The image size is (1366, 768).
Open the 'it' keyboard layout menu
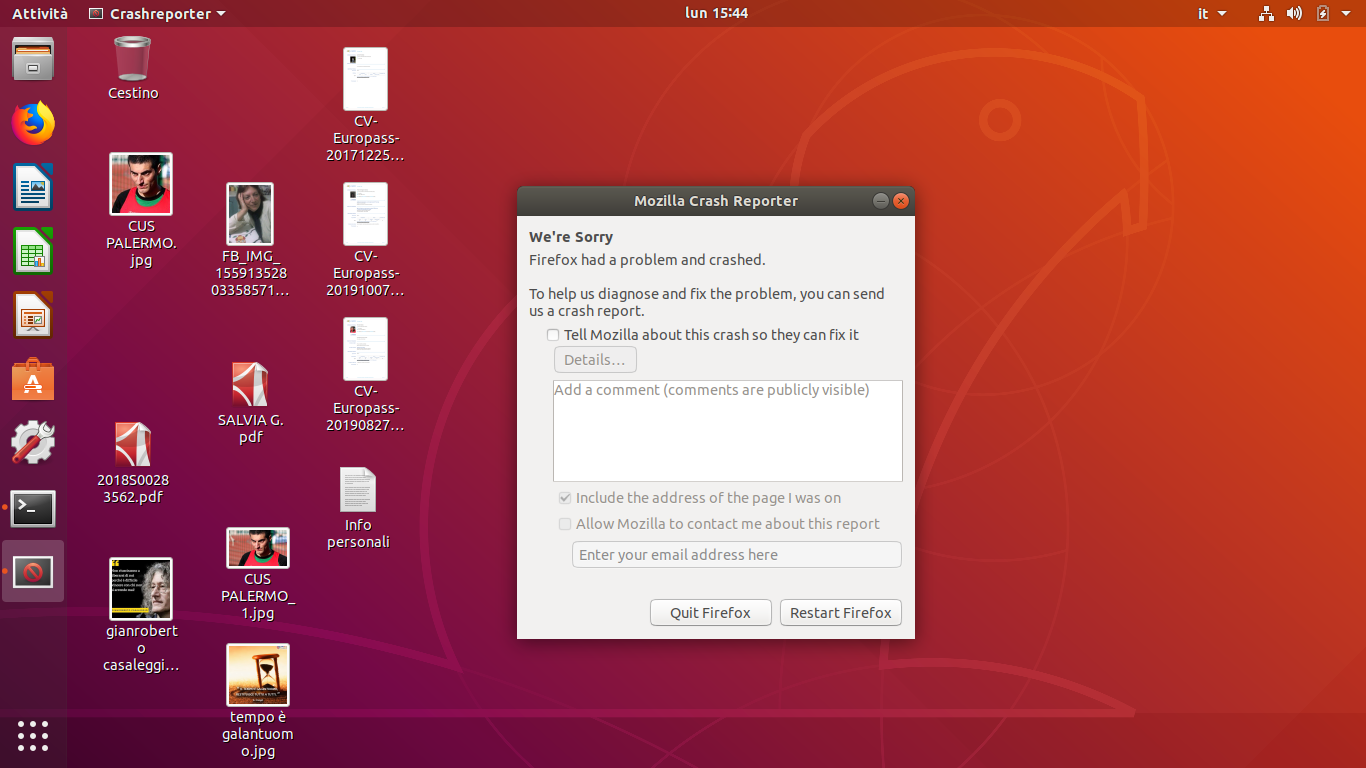pos(1212,13)
